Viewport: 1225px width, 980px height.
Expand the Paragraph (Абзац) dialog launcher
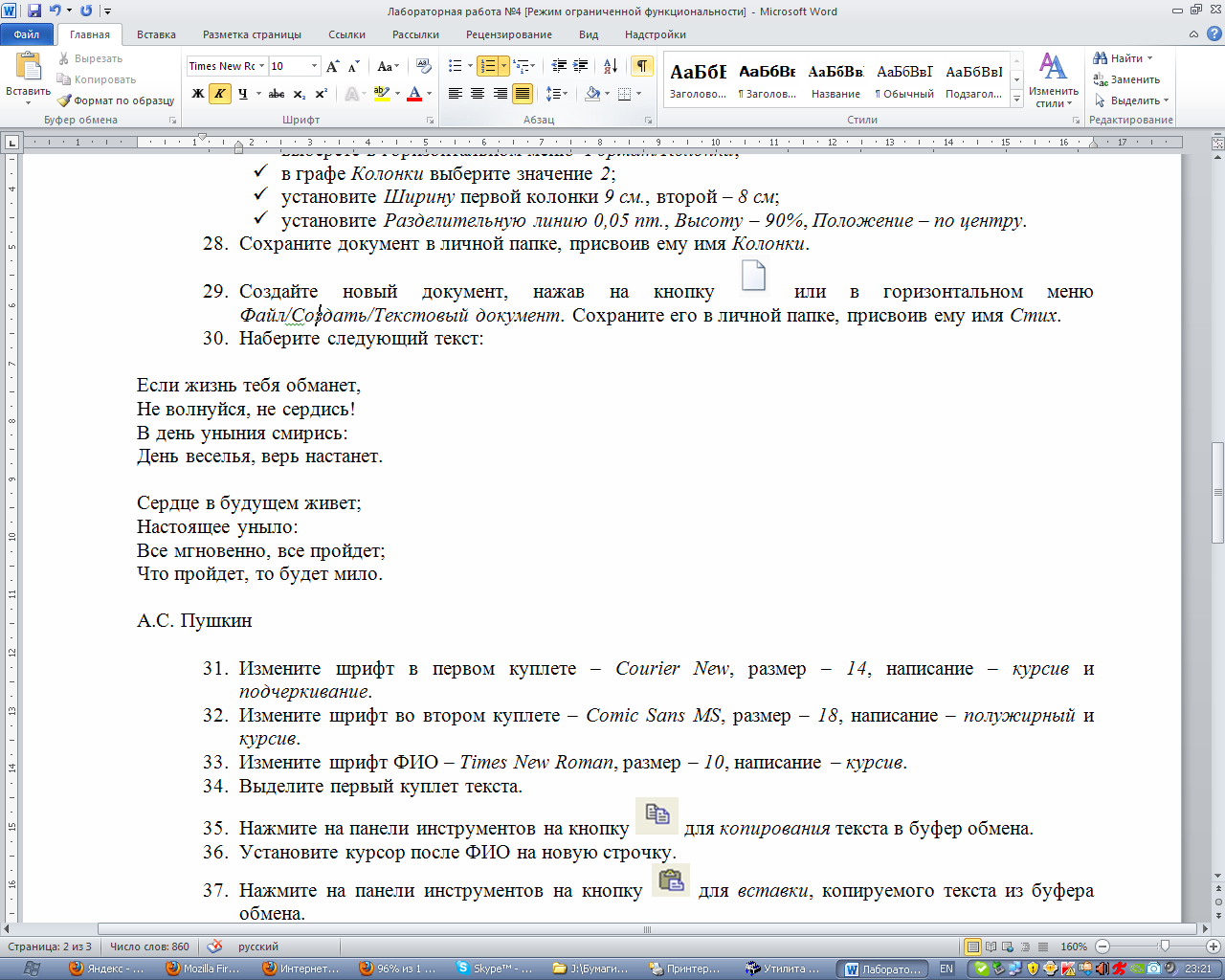point(648,121)
